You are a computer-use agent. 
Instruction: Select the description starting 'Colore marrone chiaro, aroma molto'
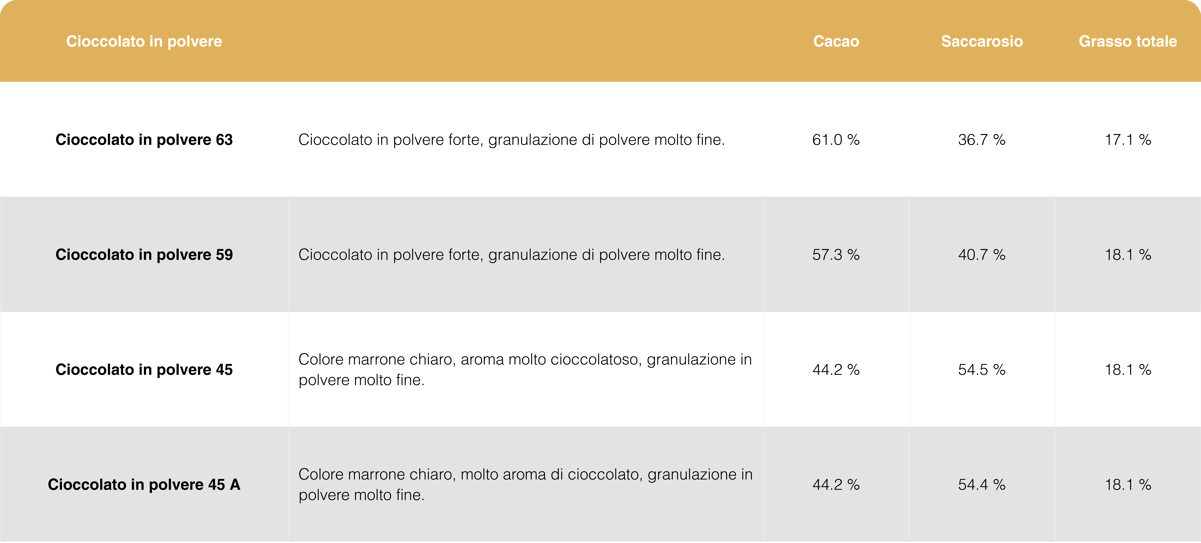[x=525, y=370]
